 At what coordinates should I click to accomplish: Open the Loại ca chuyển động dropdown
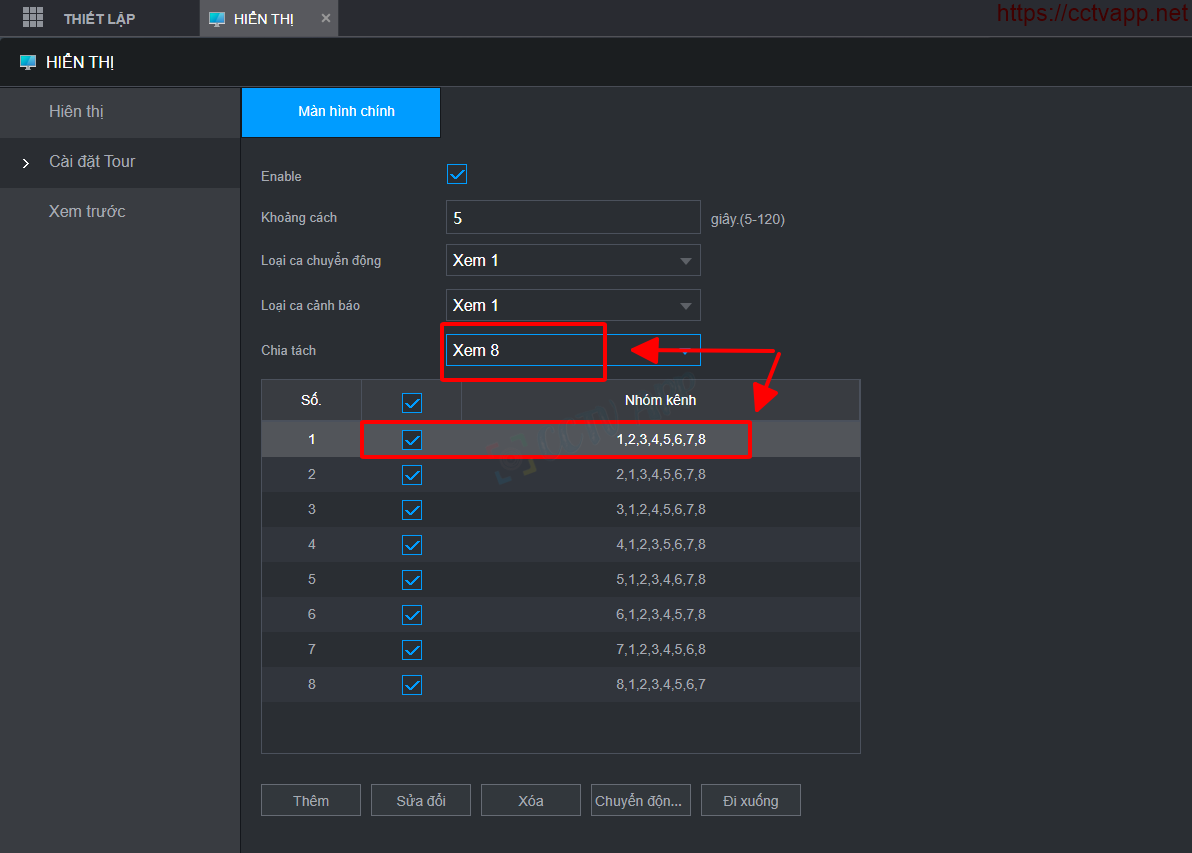[573, 260]
